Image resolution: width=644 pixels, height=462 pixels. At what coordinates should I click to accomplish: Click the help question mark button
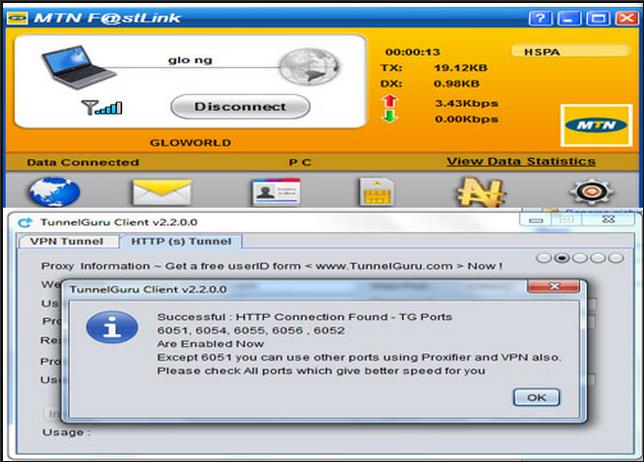point(540,18)
